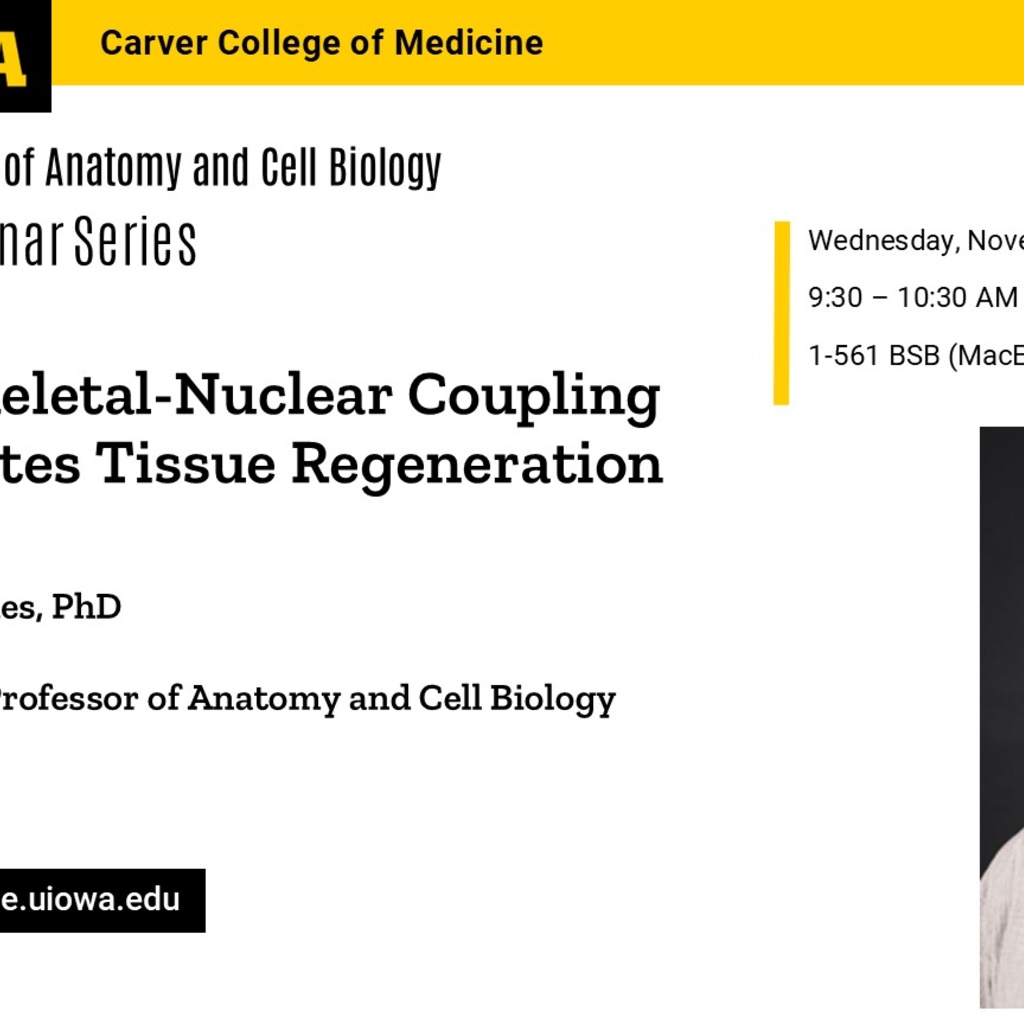This screenshot has width=1024, height=1024.
Task: Click the Carver College of Medicine header text
Action: click(x=322, y=43)
